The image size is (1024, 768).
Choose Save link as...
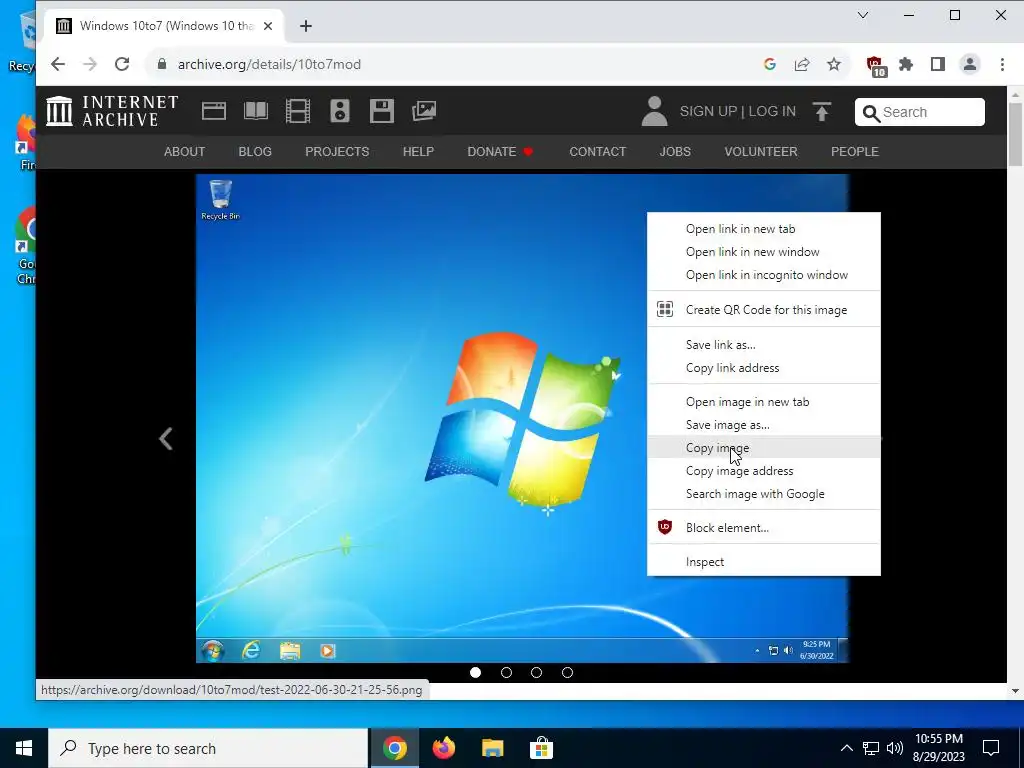pos(763,344)
